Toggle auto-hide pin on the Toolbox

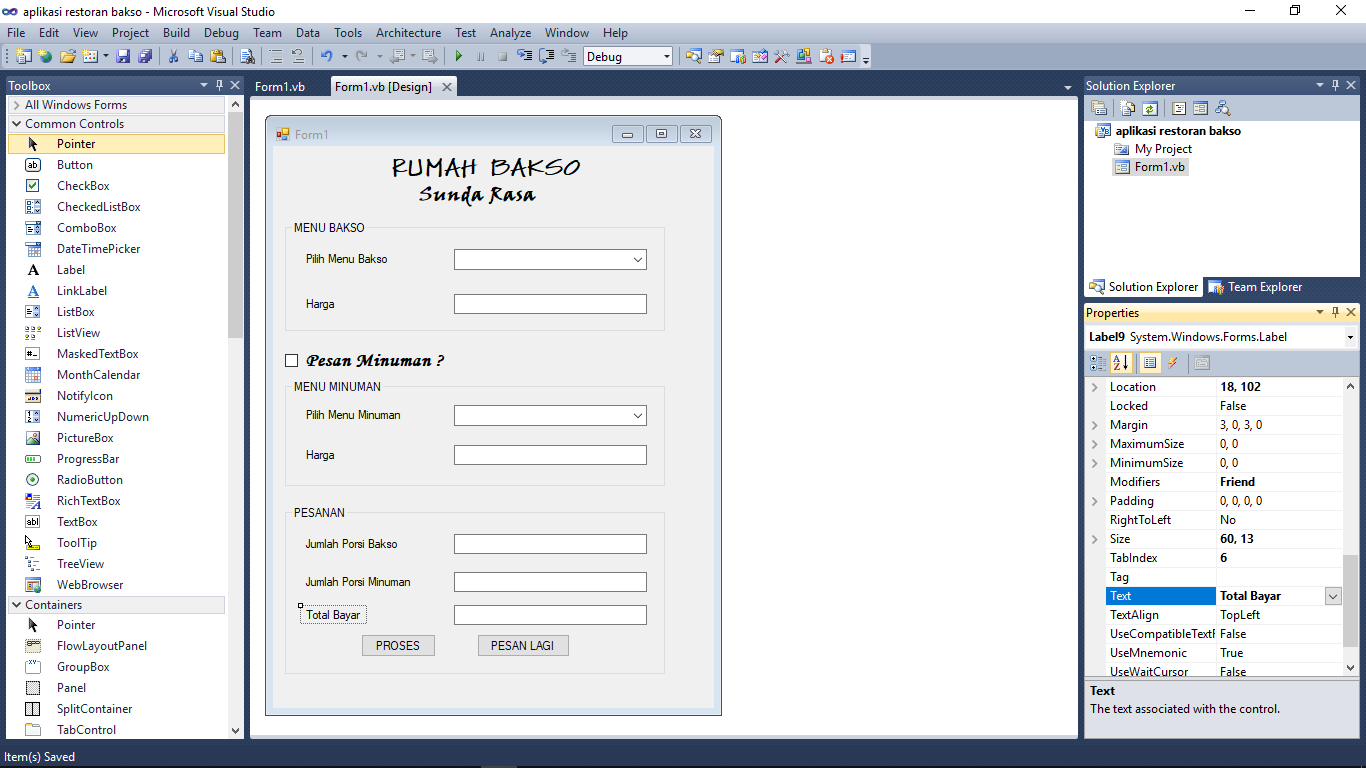[219, 85]
